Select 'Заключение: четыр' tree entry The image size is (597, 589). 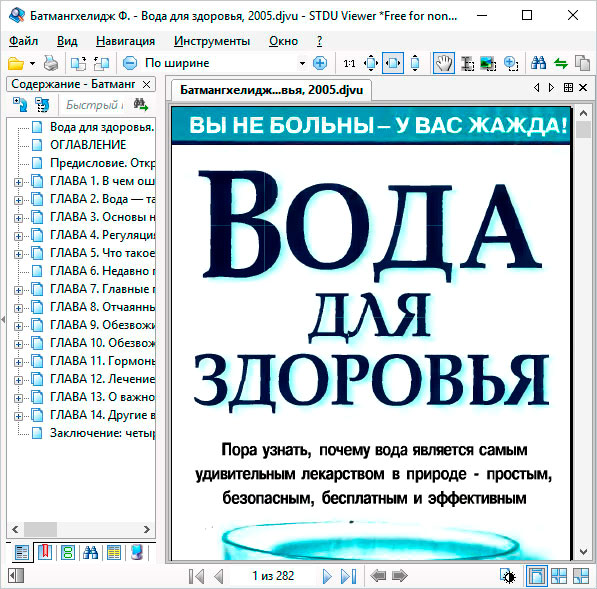click(102, 433)
